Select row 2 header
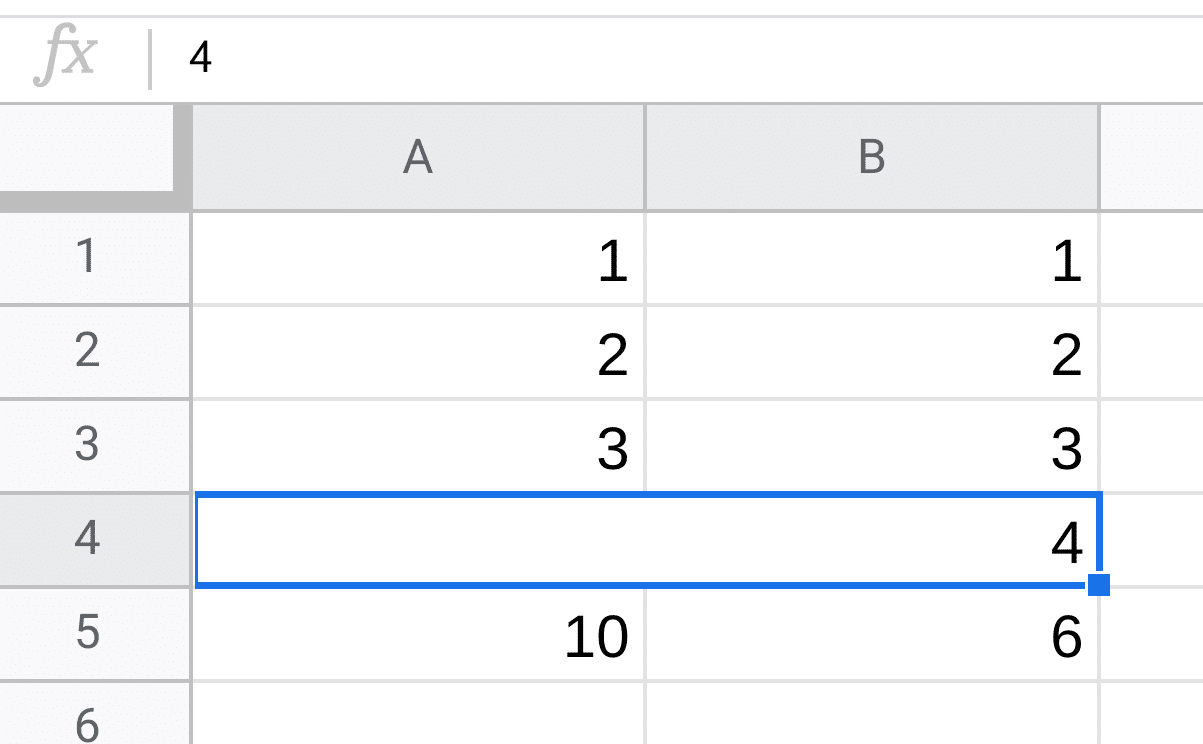 tap(88, 352)
